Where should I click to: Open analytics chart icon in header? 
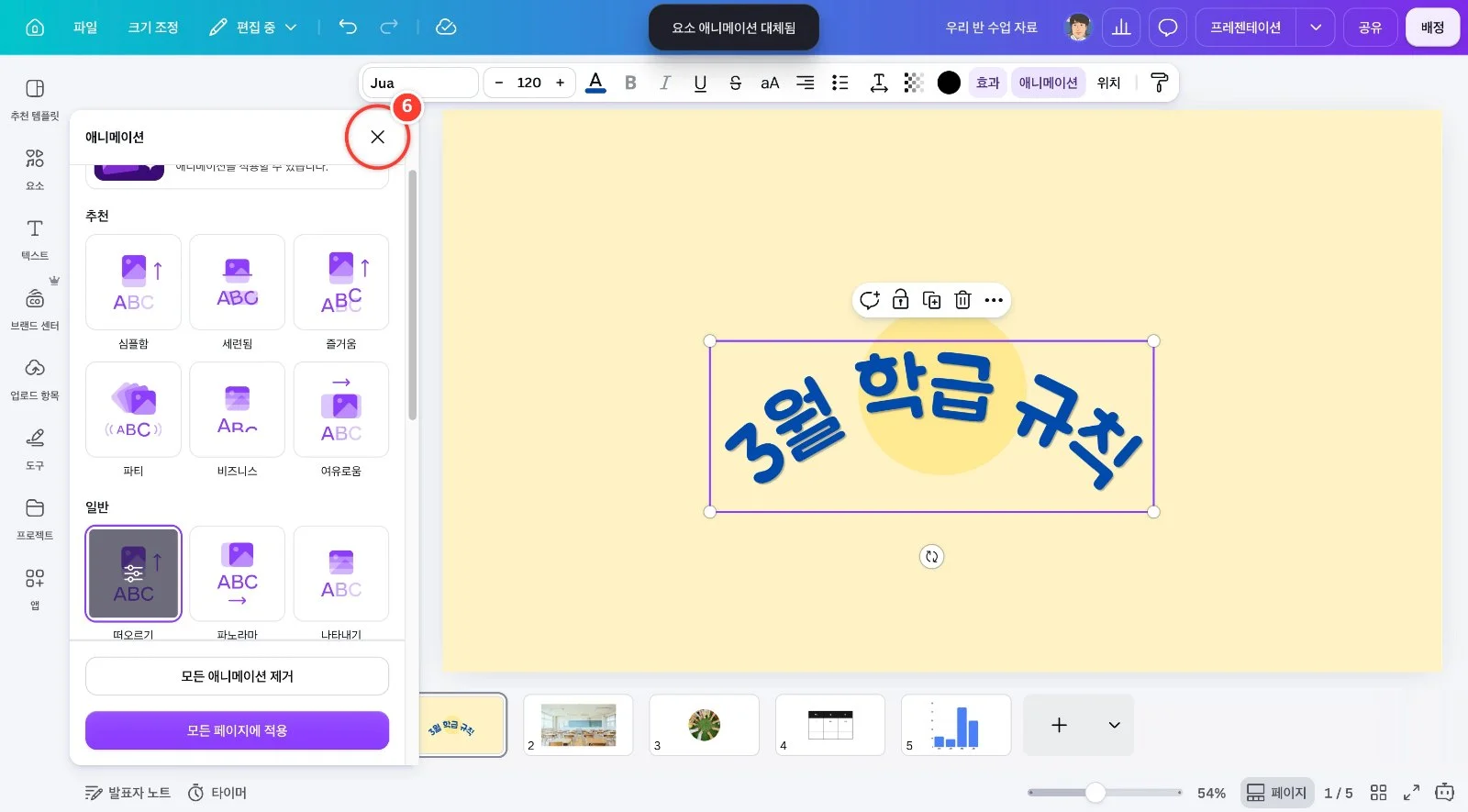click(x=1121, y=28)
